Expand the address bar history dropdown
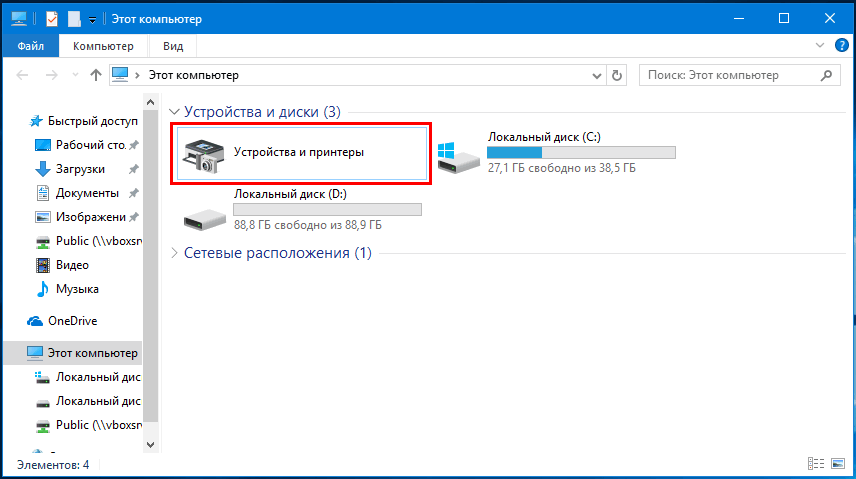Viewport: 856px width, 479px height. coord(597,75)
